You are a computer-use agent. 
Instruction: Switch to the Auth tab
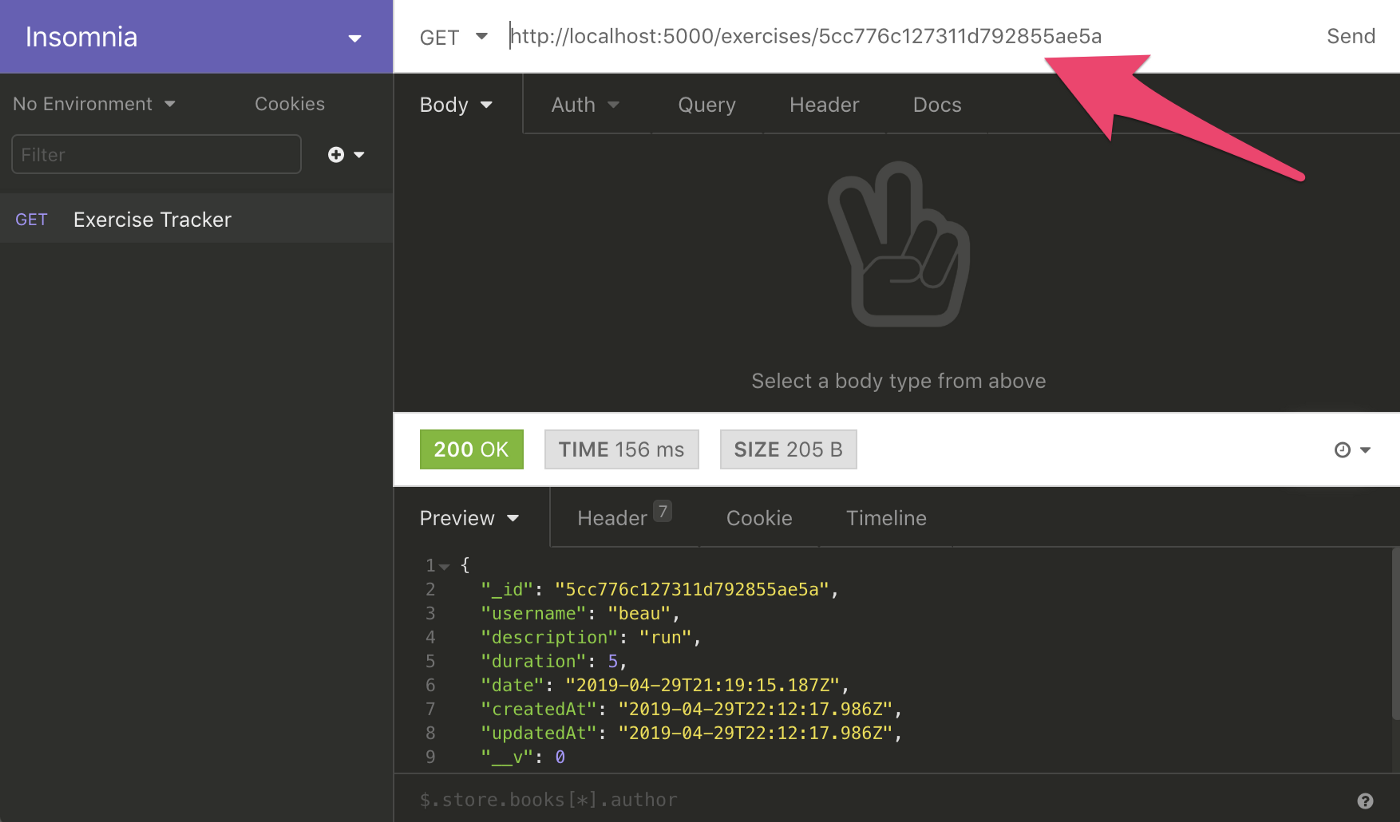tap(586, 105)
